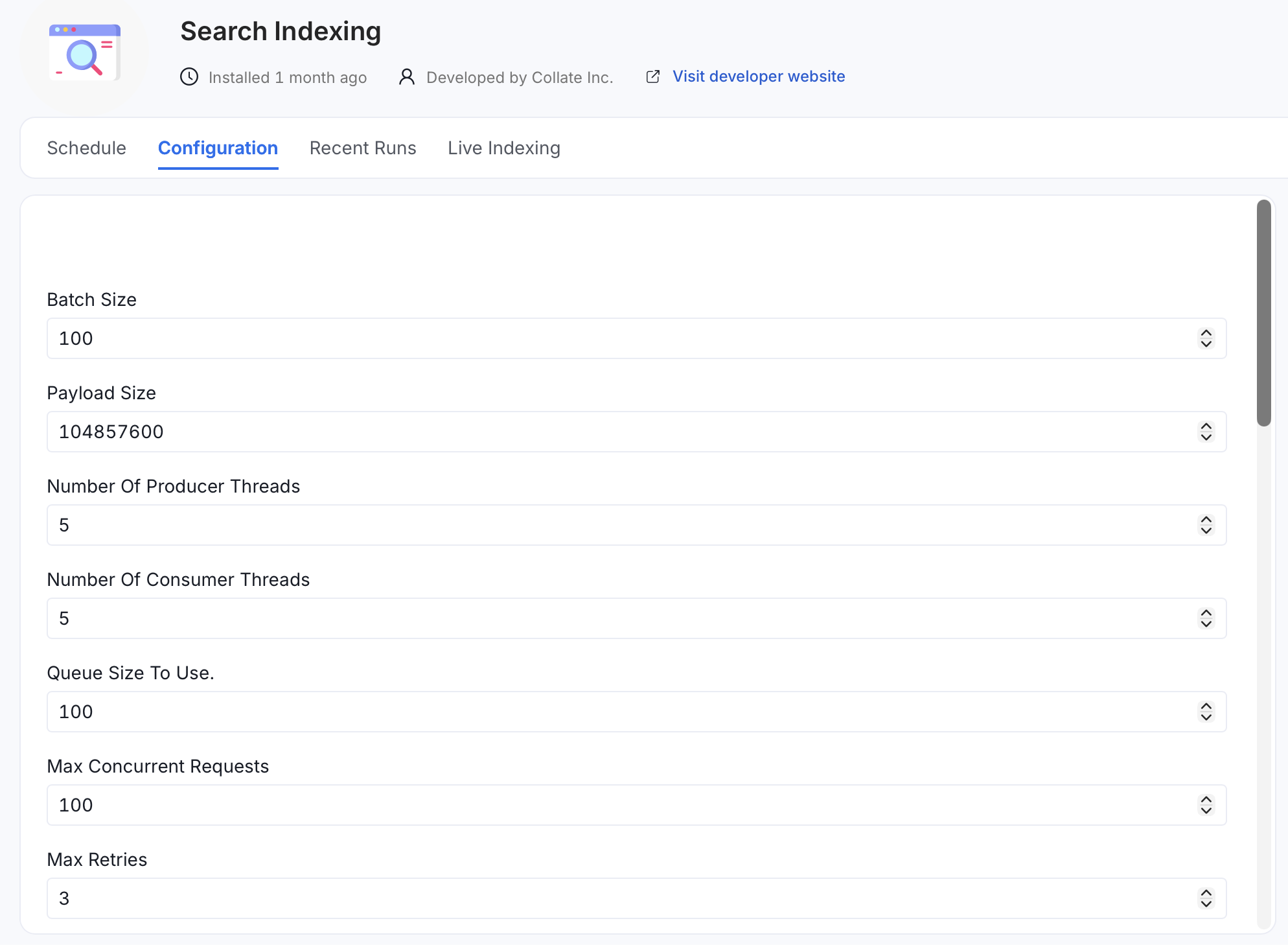Click the Queue Size To Use. label
Image resolution: width=1288 pixels, height=945 pixels.
point(131,673)
